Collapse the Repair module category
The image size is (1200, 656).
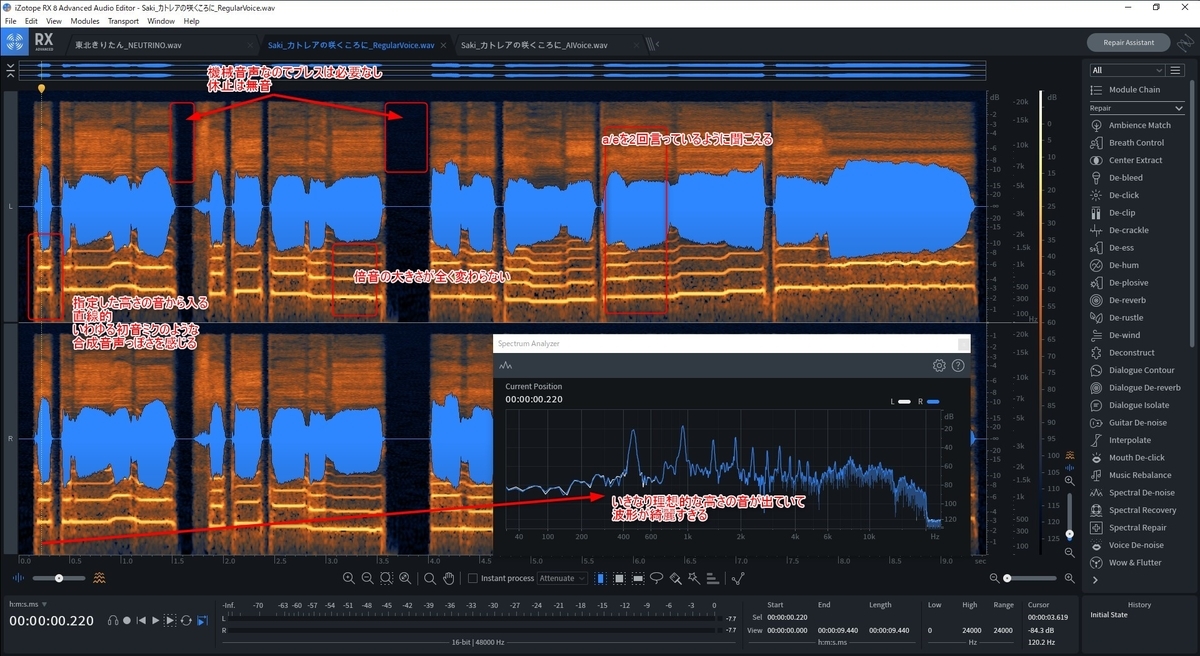pyautogui.click(x=1181, y=108)
